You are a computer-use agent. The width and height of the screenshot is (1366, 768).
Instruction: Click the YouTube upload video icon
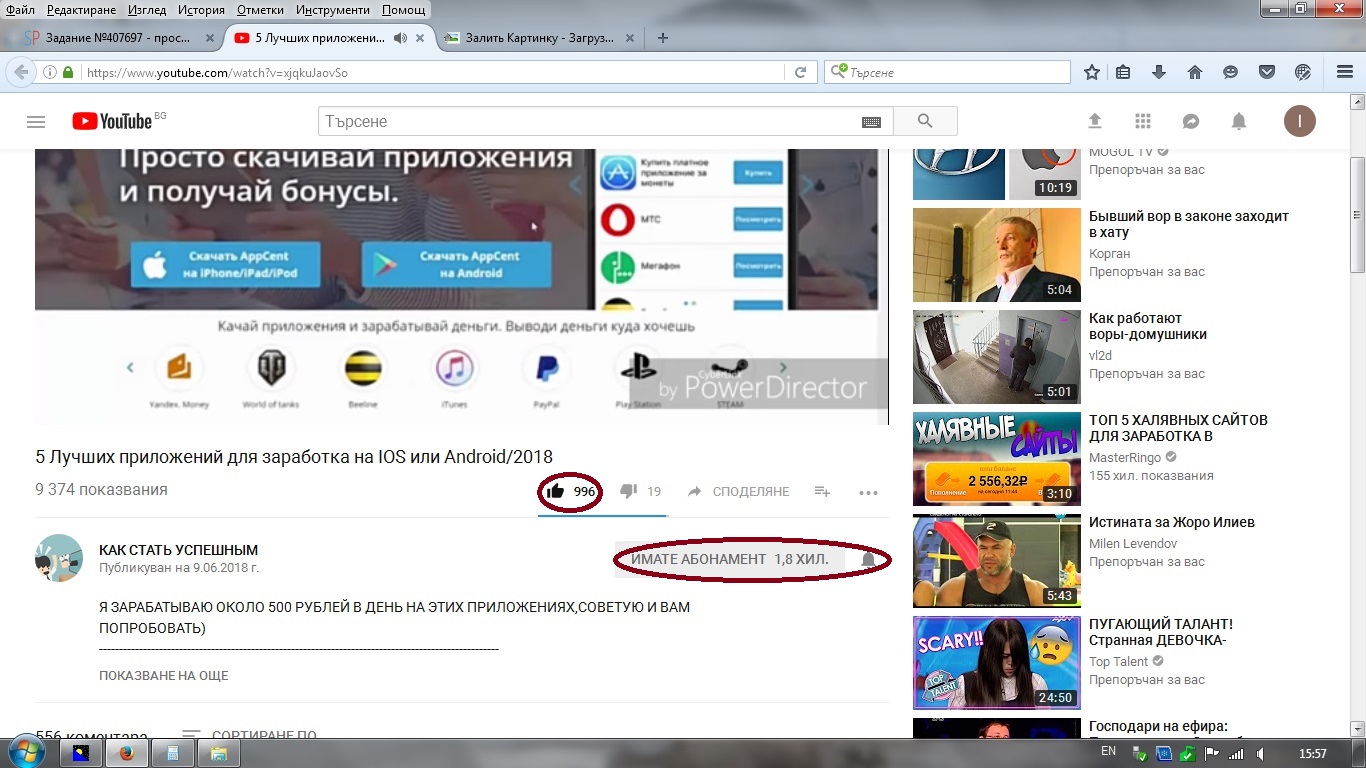[1095, 121]
